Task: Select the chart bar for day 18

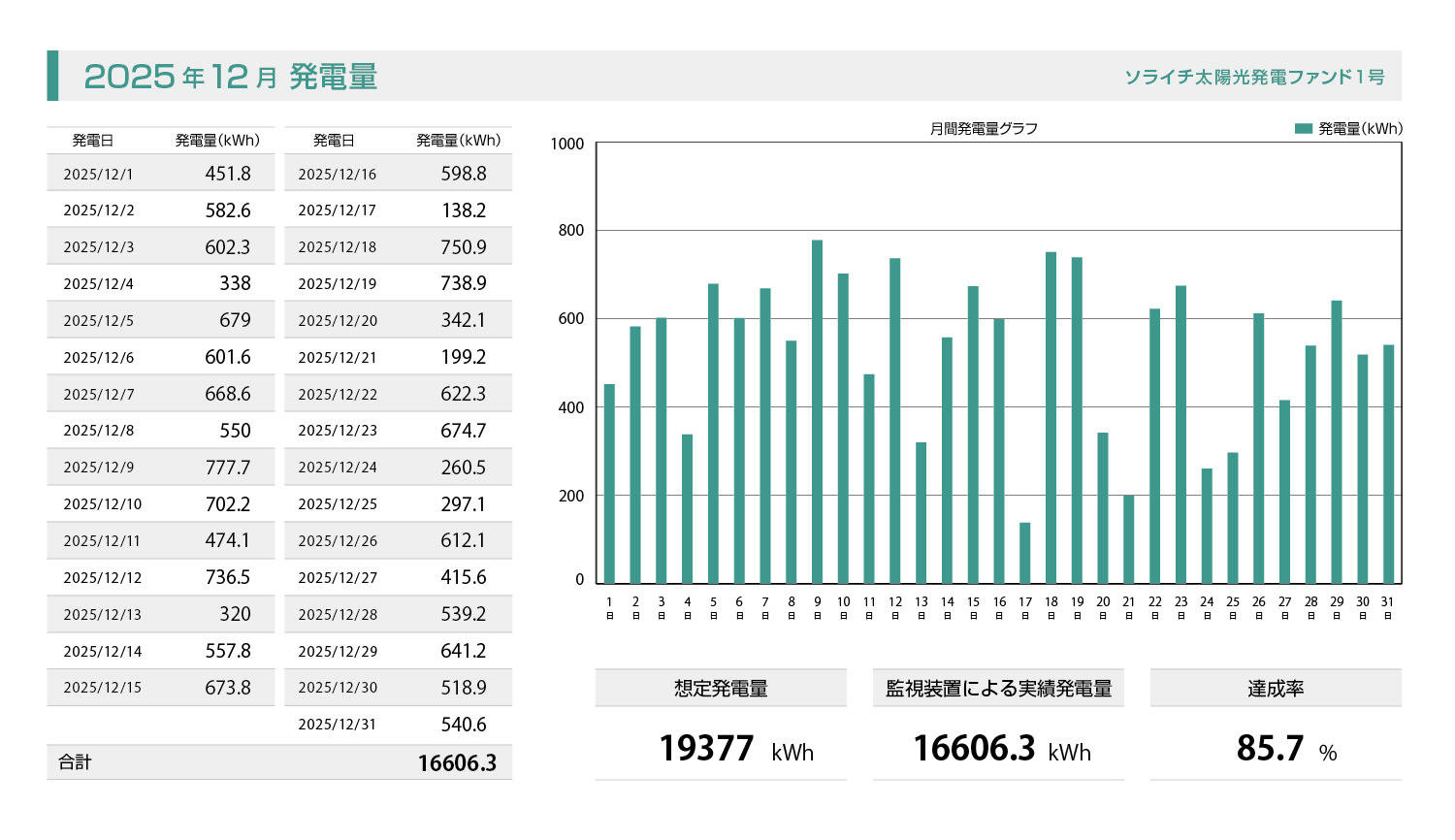Action: tap(1051, 418)
